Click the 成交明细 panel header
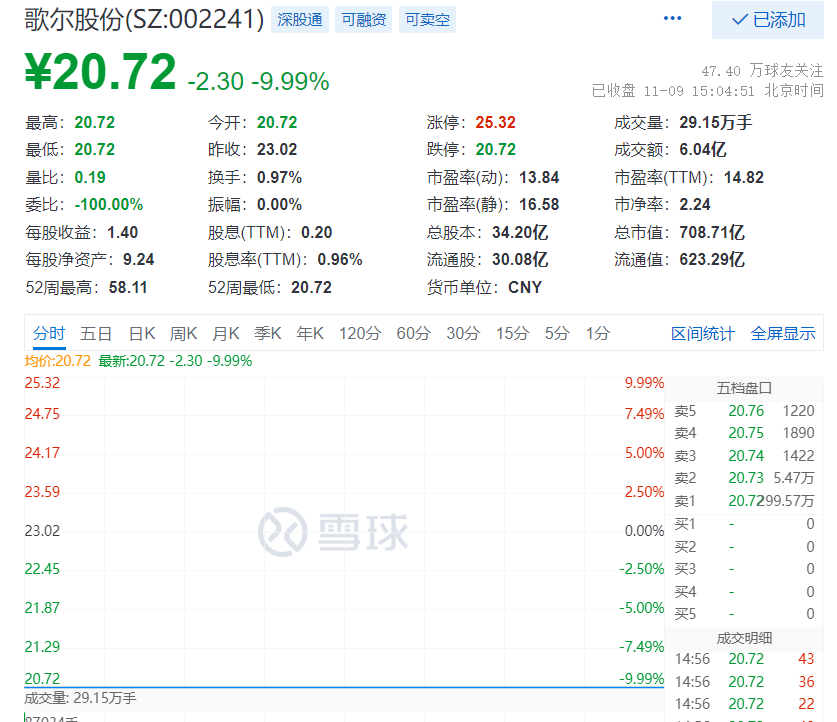837x722 pixels. [744, 638]
